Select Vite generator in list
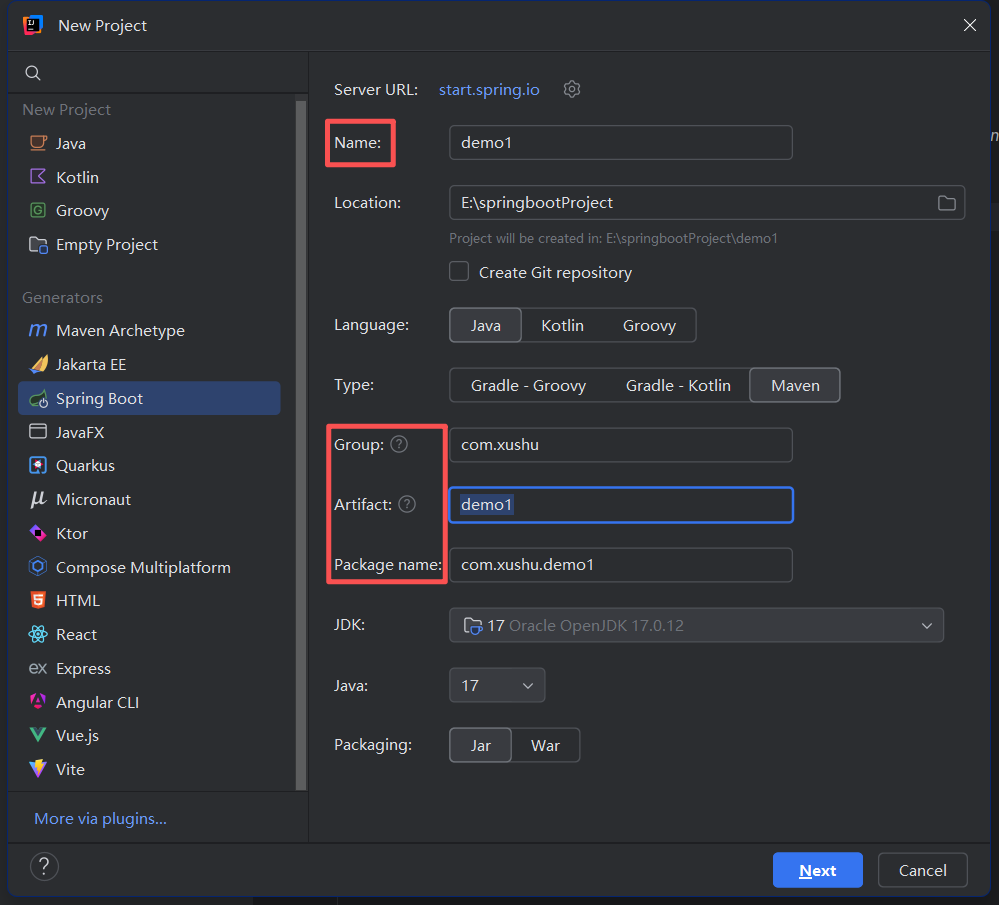This screenshot has width=999, height=905. pos(149,769)
